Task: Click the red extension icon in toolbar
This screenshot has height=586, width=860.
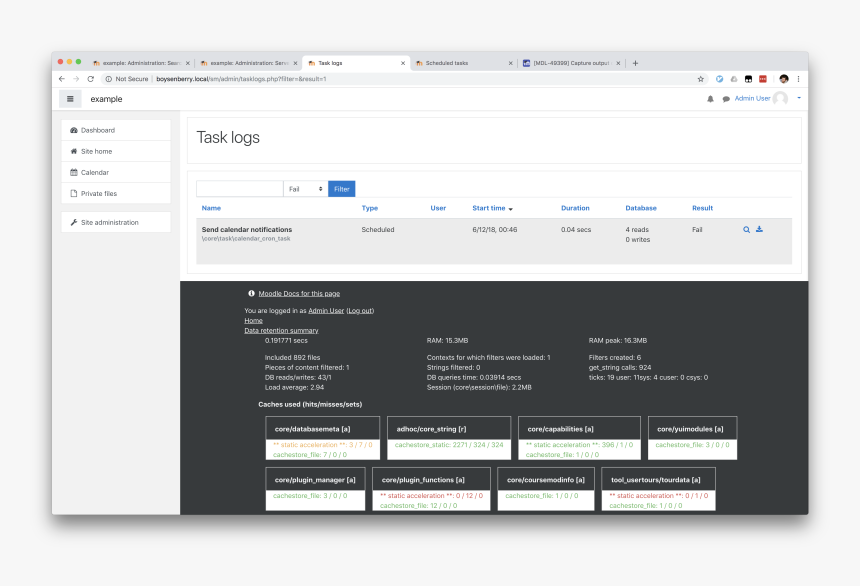Action: pyautogui.click(x=762, y=79)
